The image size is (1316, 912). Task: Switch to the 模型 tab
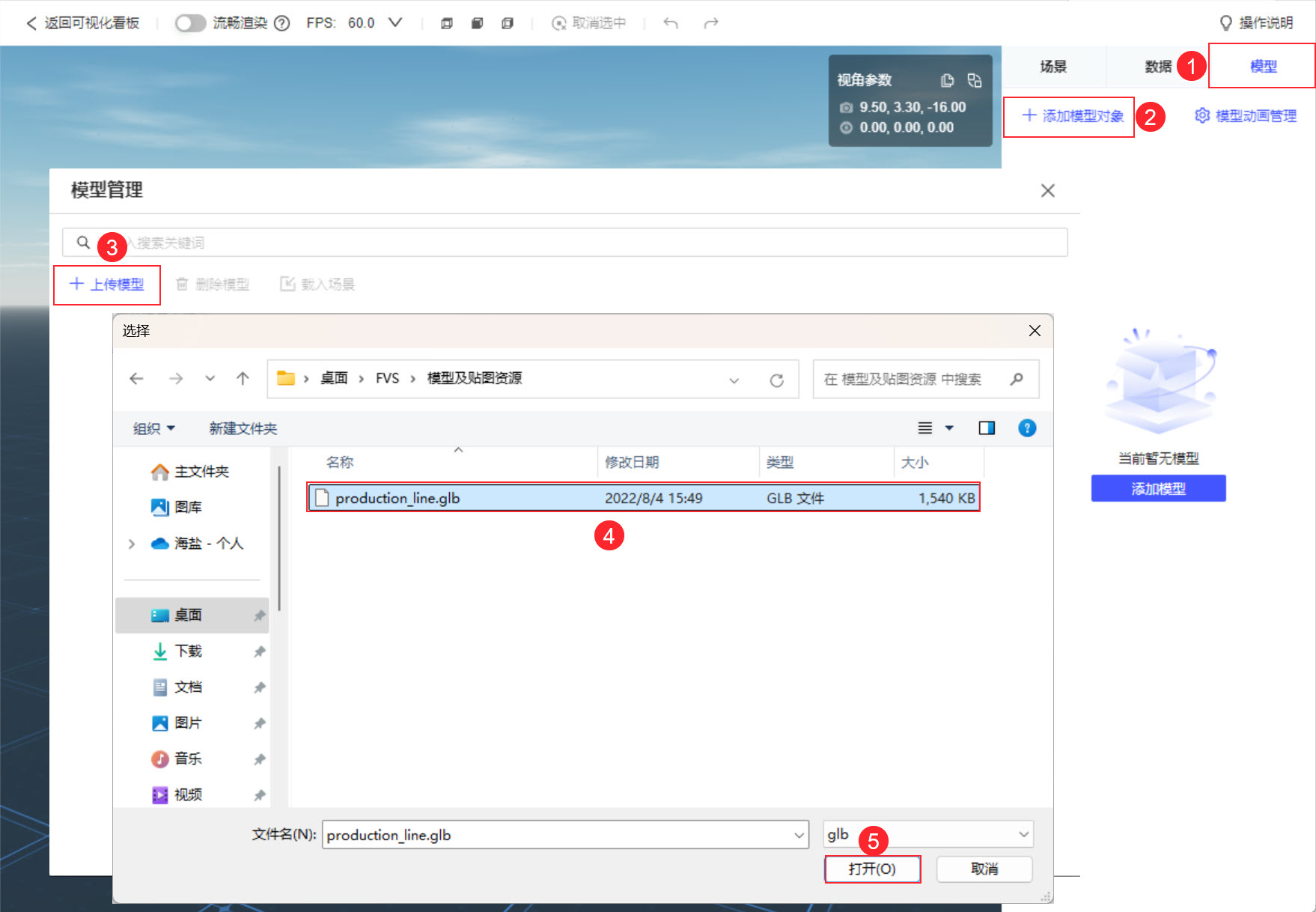coord(1263,67)
